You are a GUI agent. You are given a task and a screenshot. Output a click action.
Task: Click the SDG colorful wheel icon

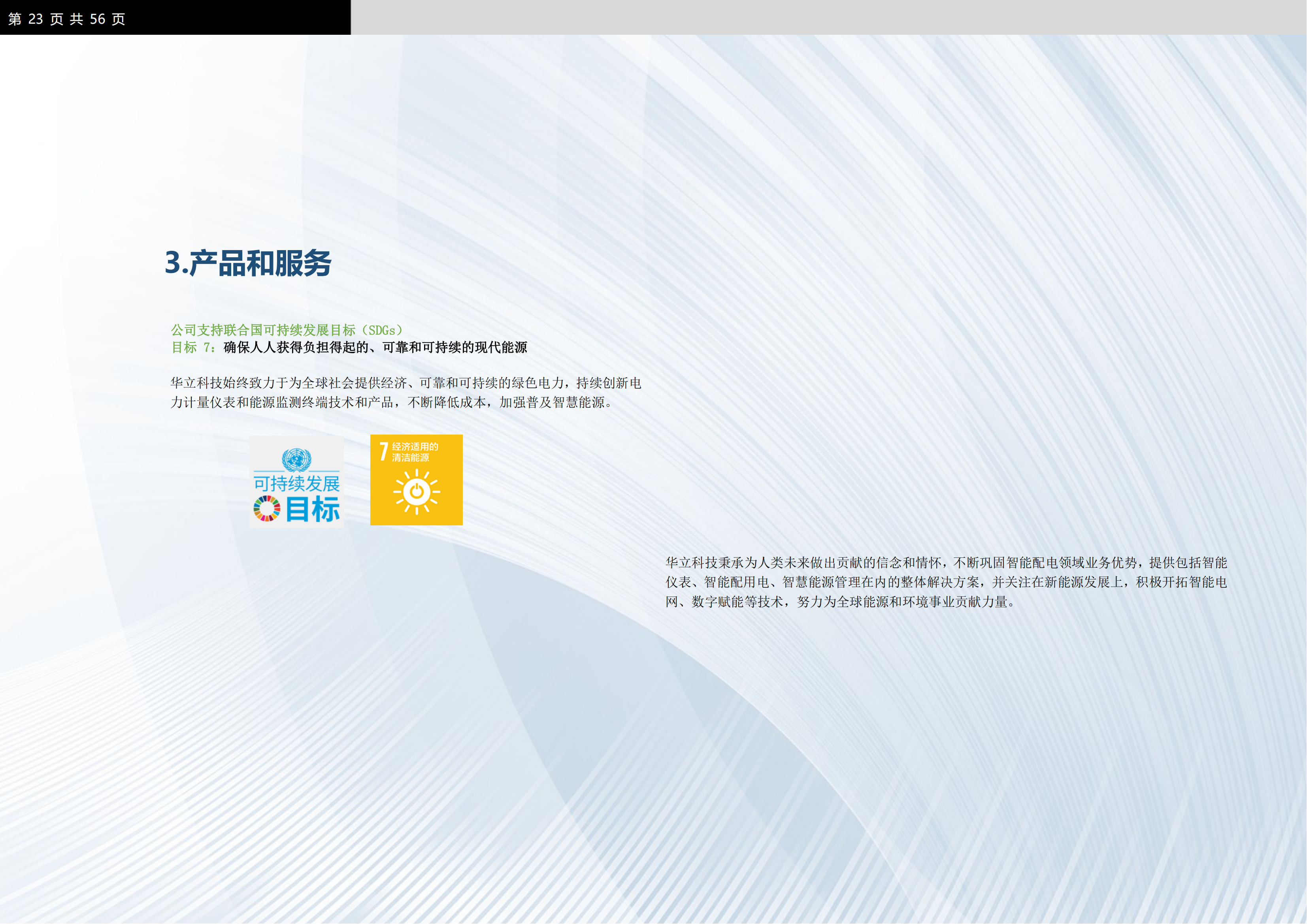click(x=266, y=508)
